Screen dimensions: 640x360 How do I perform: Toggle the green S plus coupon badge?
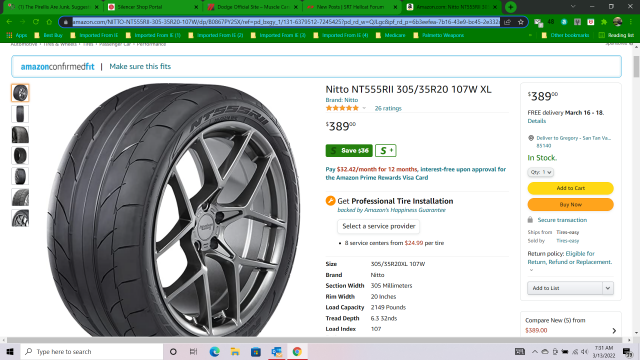coord(386,151)
